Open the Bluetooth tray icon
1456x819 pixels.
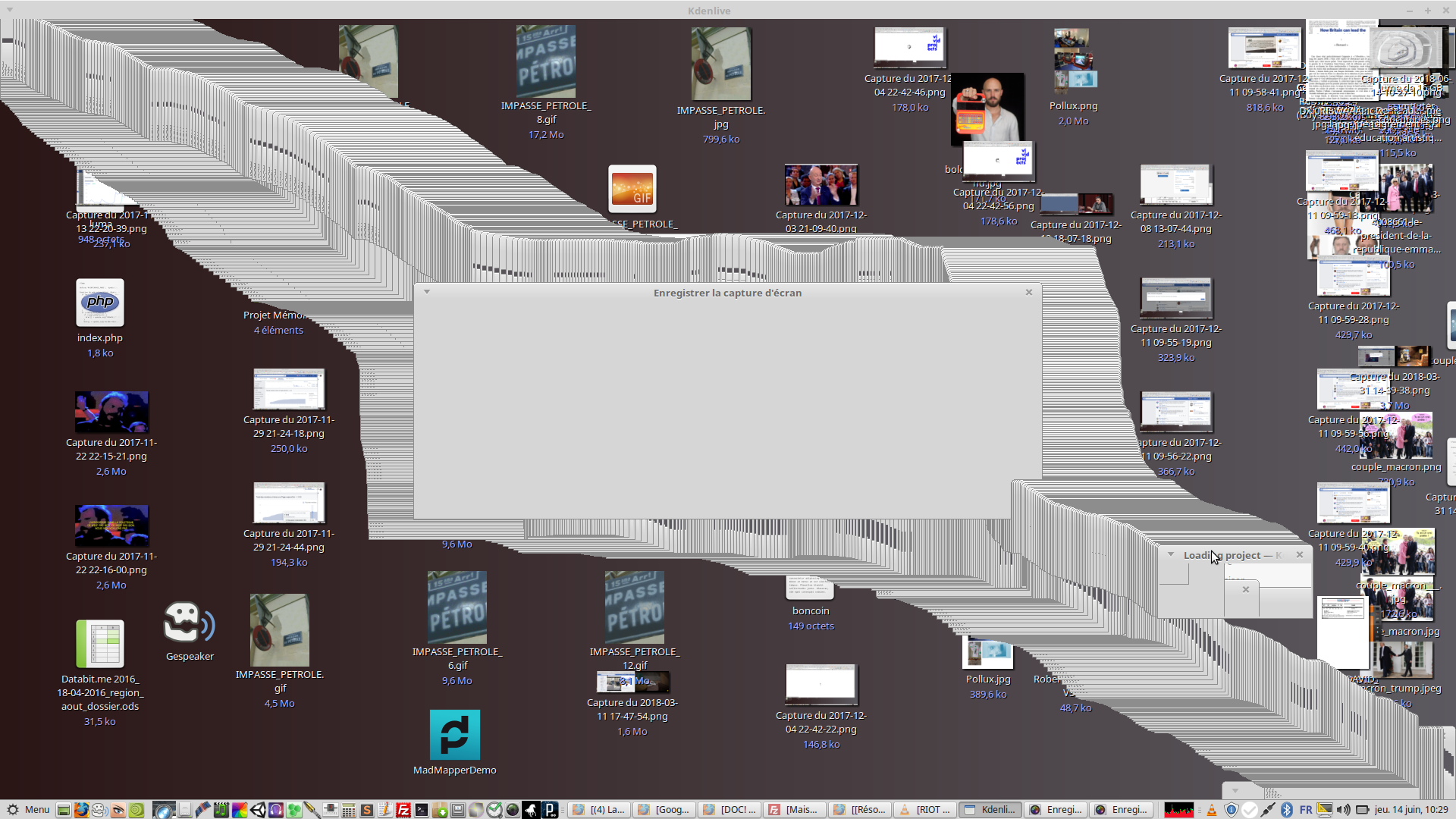(1286, 810)
